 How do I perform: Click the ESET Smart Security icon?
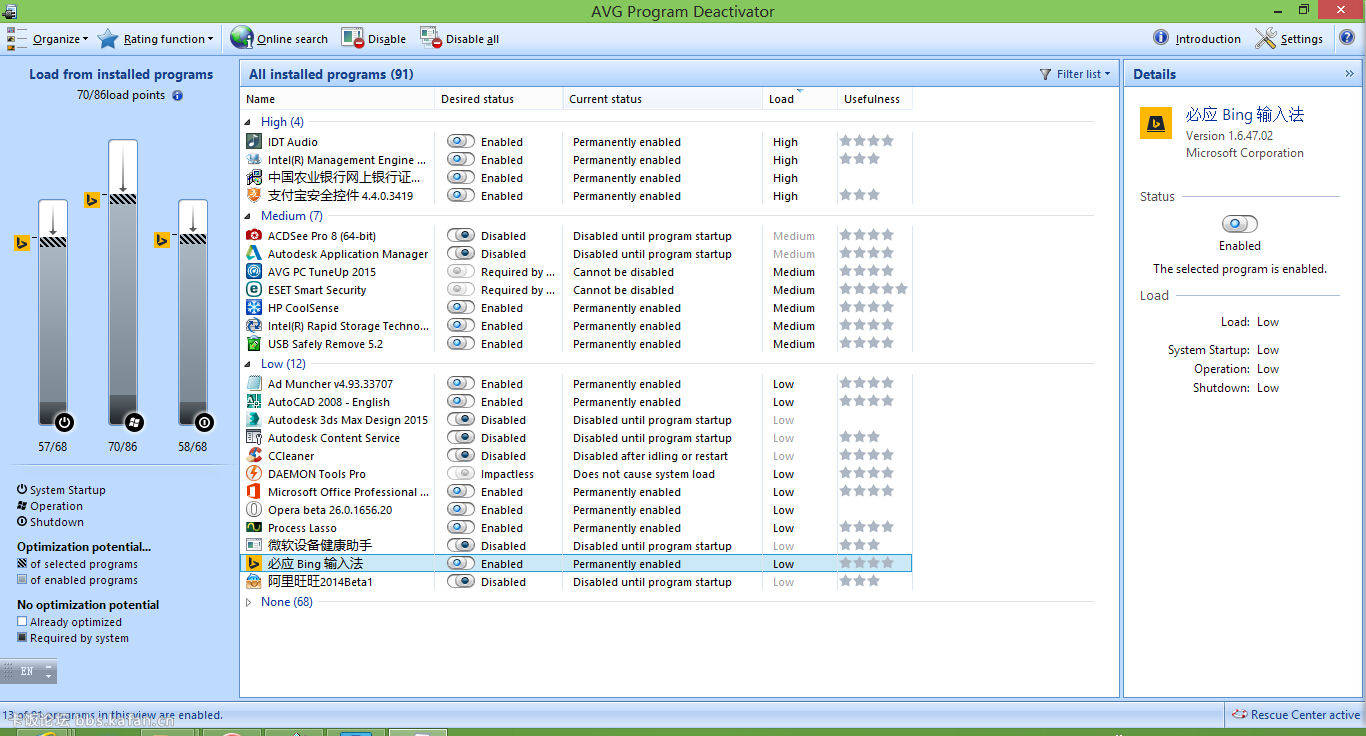coord(254,290)
